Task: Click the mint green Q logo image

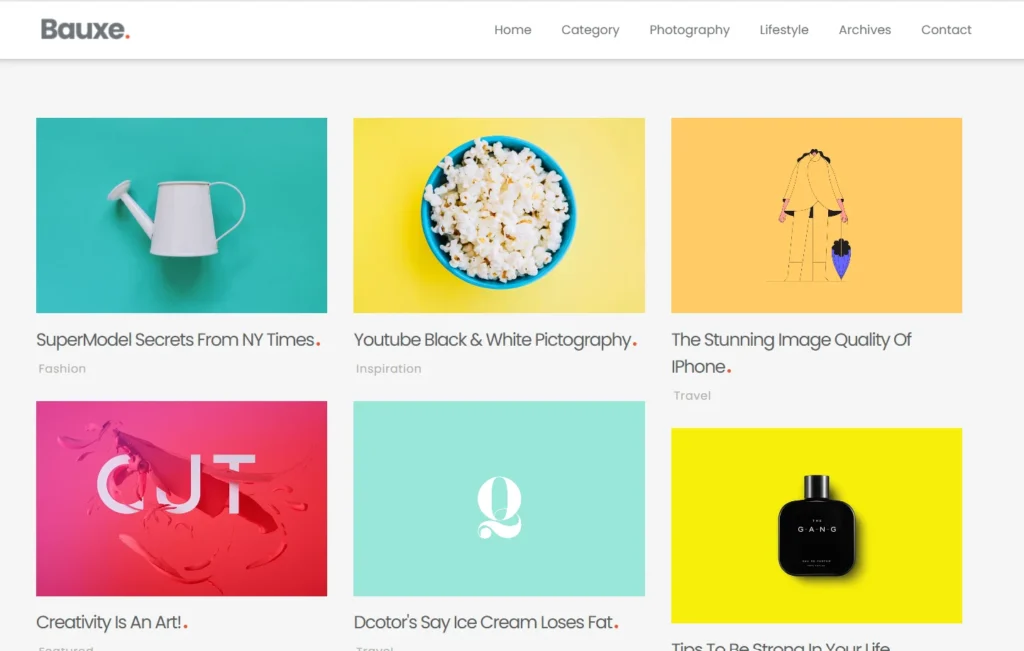Action: point(498,498)
